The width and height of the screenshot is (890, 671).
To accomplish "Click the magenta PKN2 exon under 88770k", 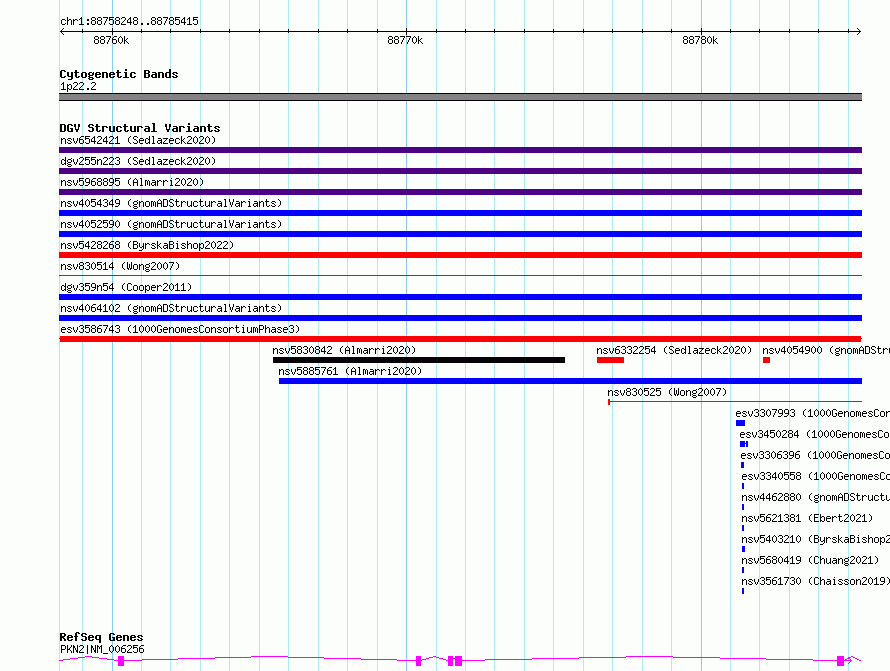I will tap(418, 661).
